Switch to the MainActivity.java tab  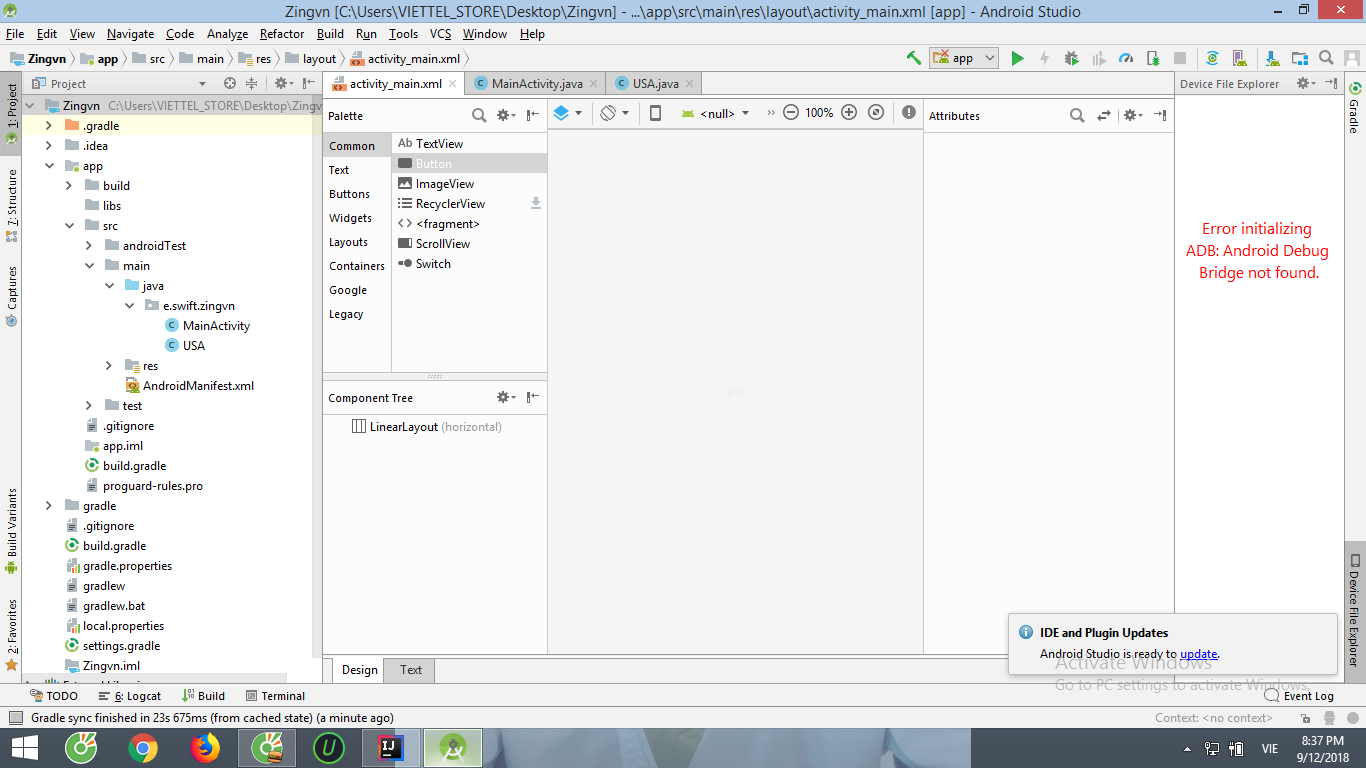click(536, 84)
